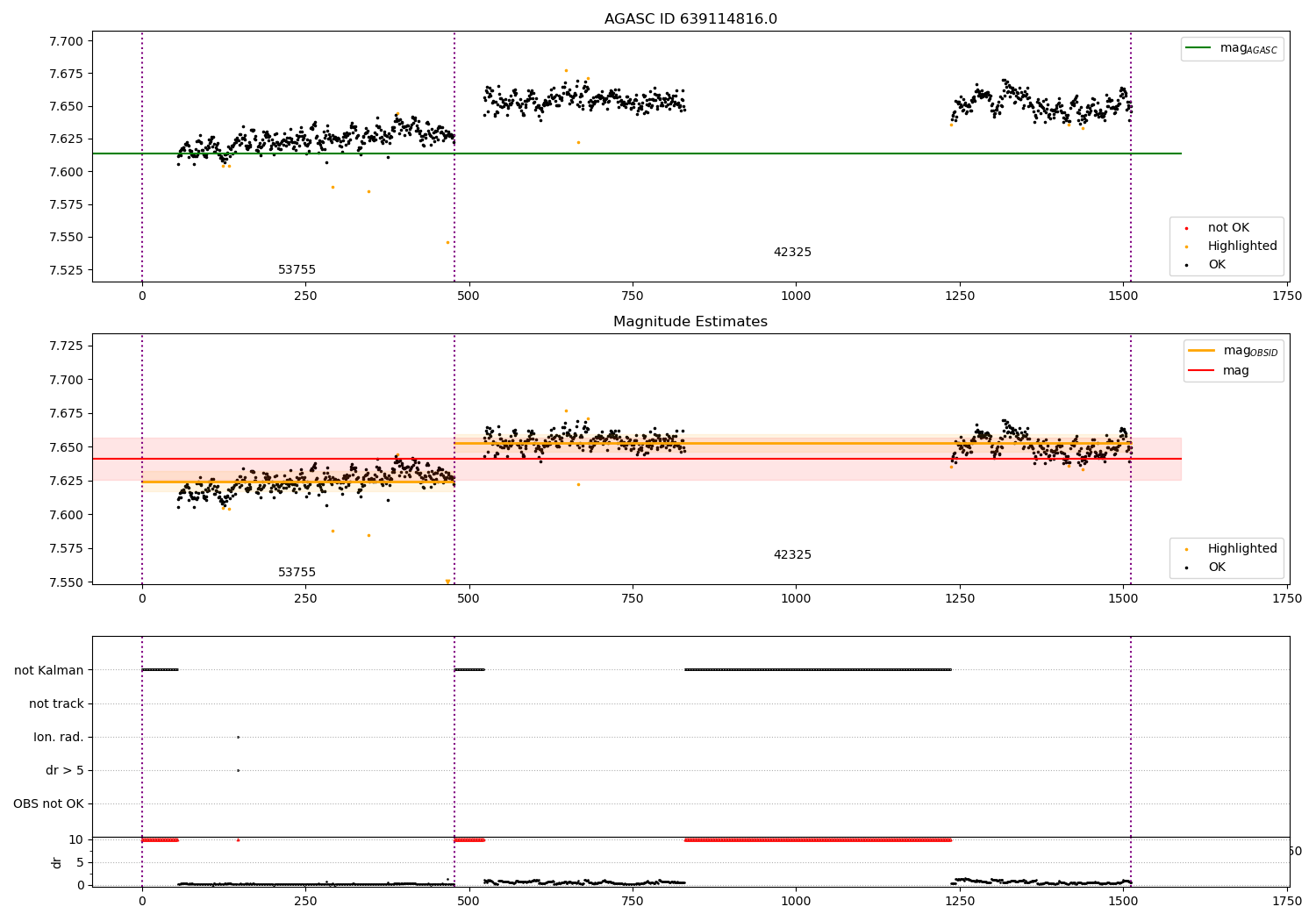Click the red "mag" legend entry
The height and width of the screenshot is (921, 1316).
pos(1219,371)
